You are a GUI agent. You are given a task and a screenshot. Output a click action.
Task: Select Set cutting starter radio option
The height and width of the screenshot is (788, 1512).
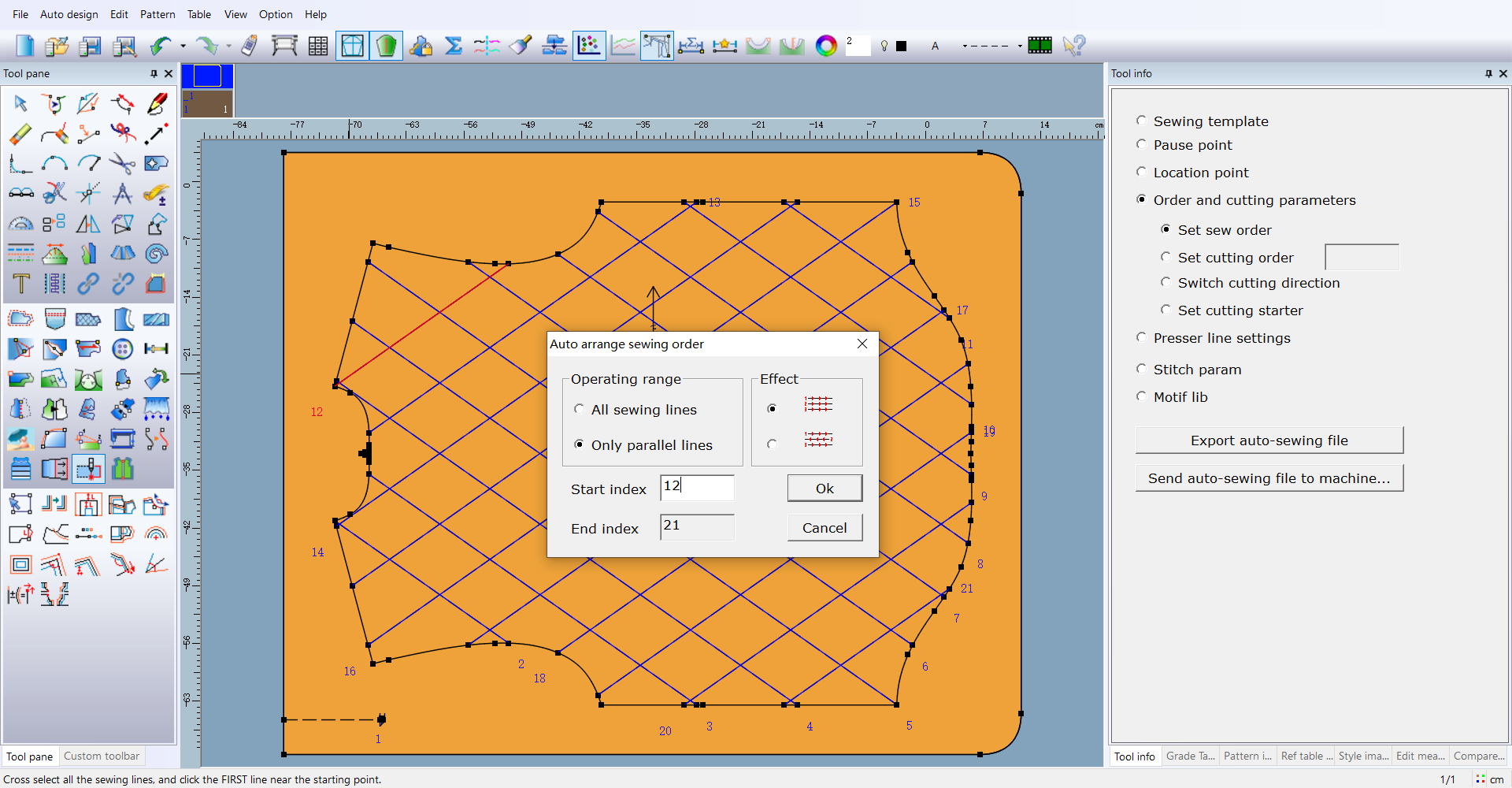pos(1165,310)
